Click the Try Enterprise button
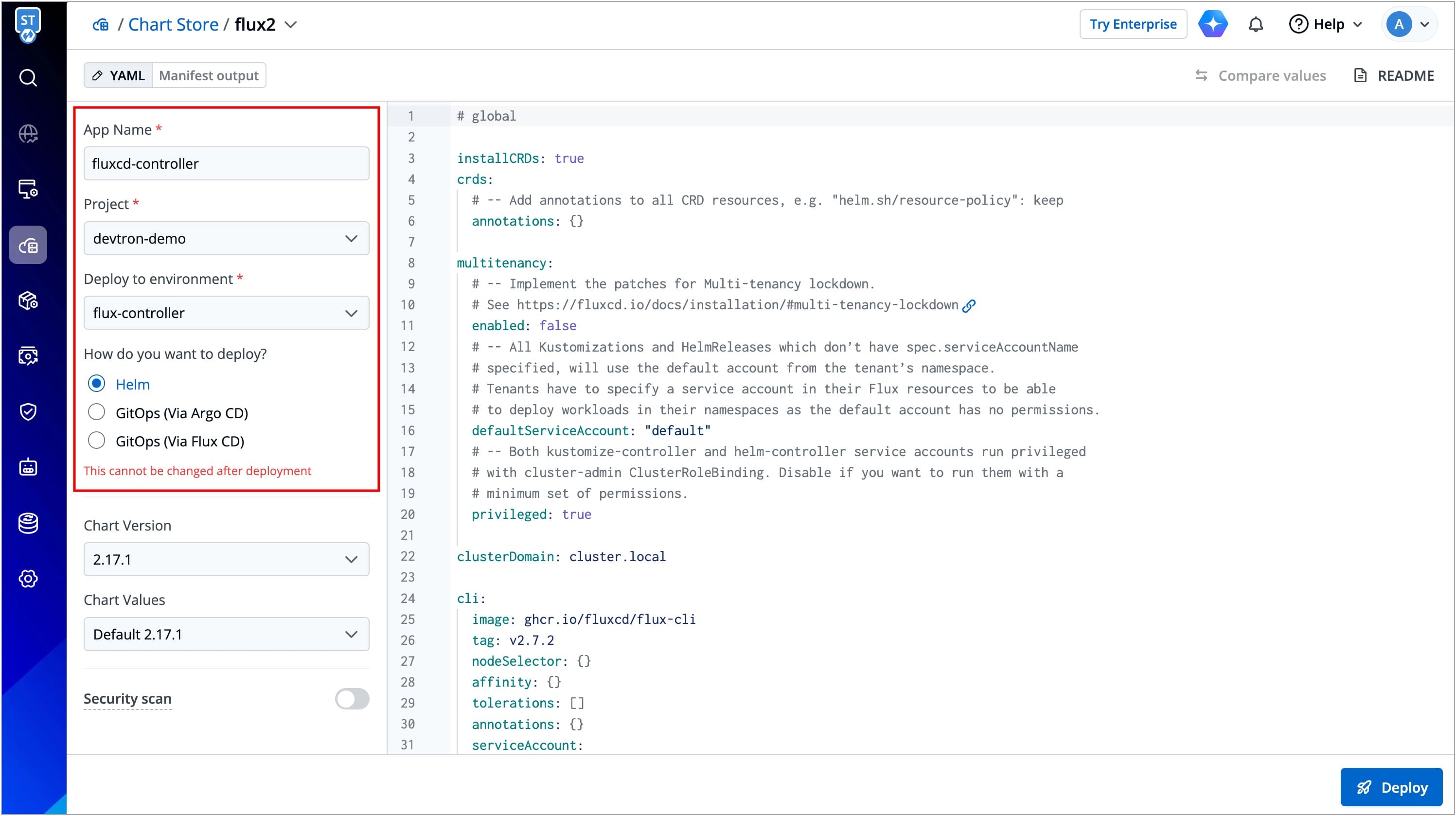Screen dimensions: 1456x816 tap(1133, 24)
